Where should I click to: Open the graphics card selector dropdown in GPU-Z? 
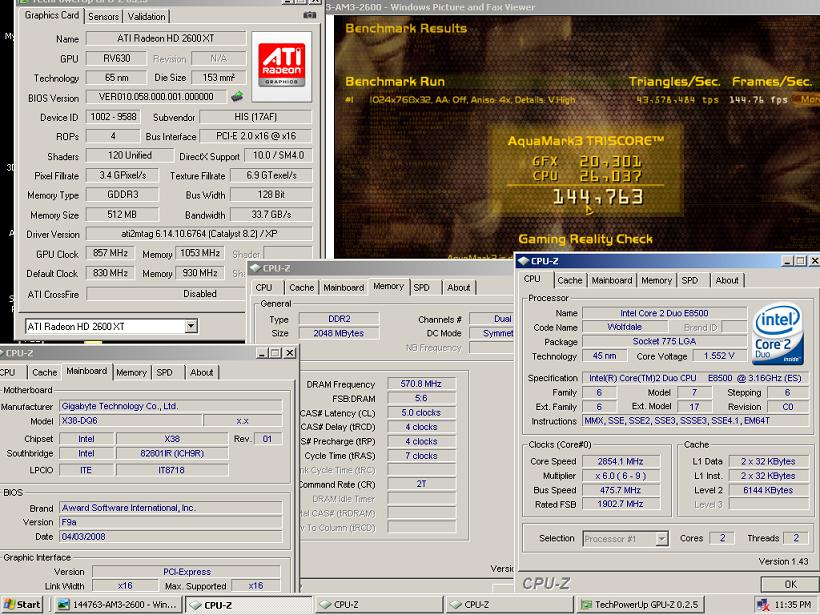(191, 326)
